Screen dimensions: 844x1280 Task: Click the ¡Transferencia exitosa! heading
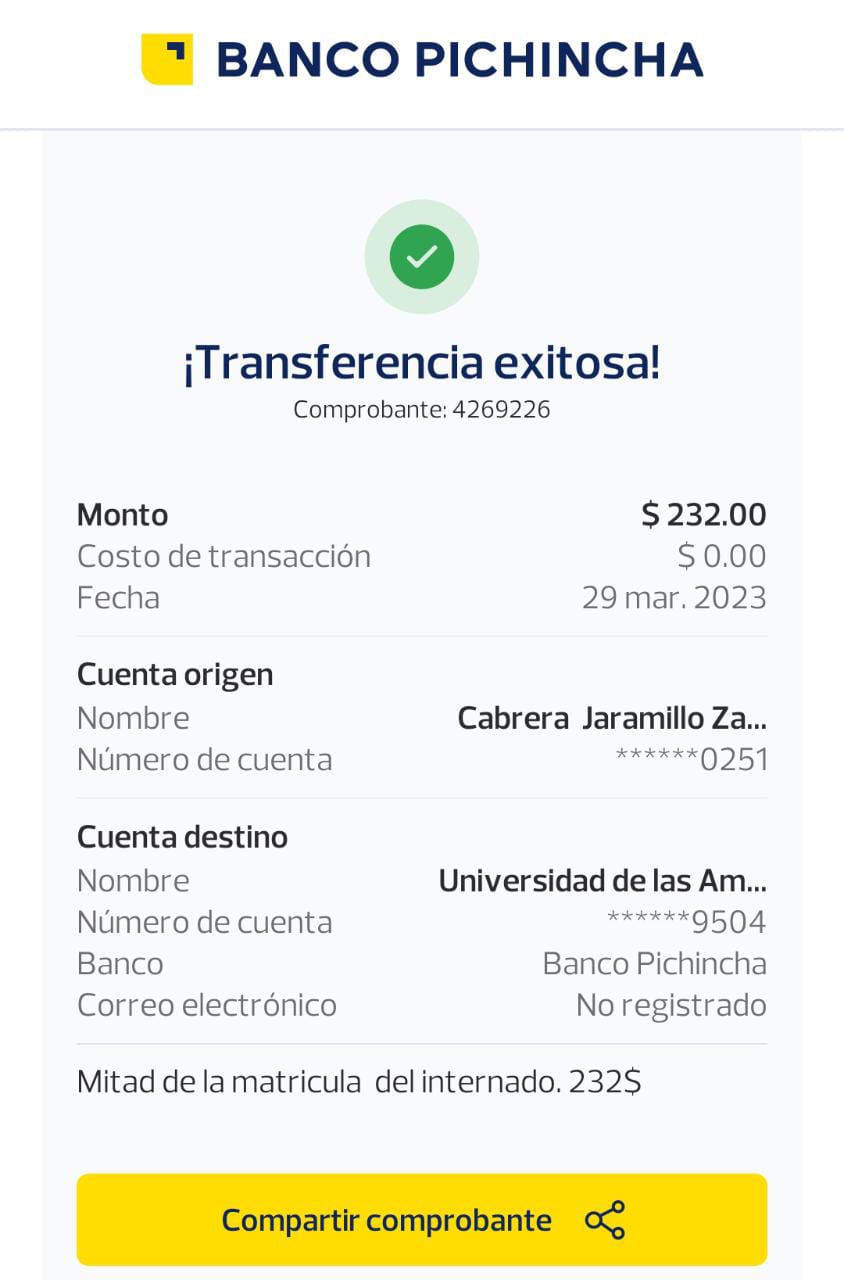(x=421, y=362)
